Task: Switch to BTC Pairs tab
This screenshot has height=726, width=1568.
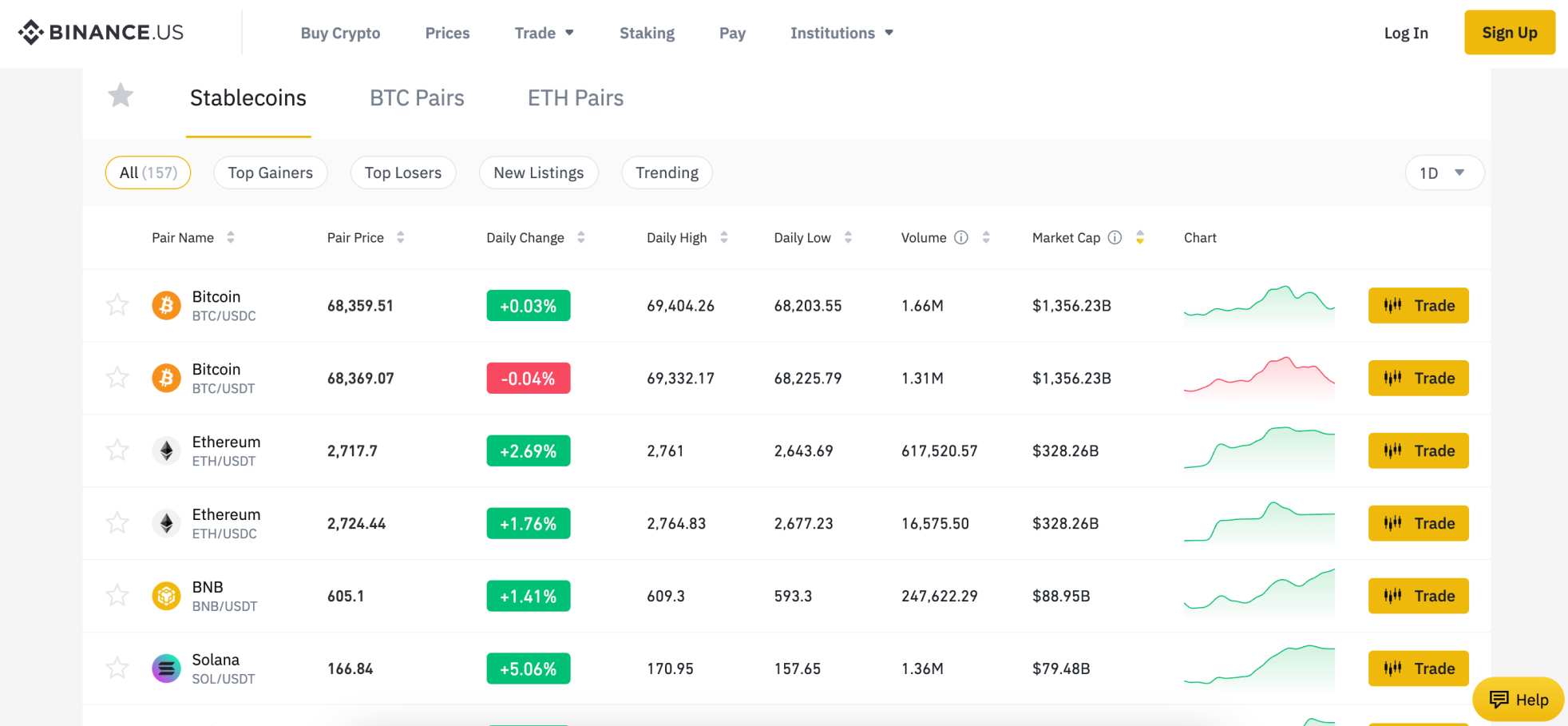Action: click(417, 97)
